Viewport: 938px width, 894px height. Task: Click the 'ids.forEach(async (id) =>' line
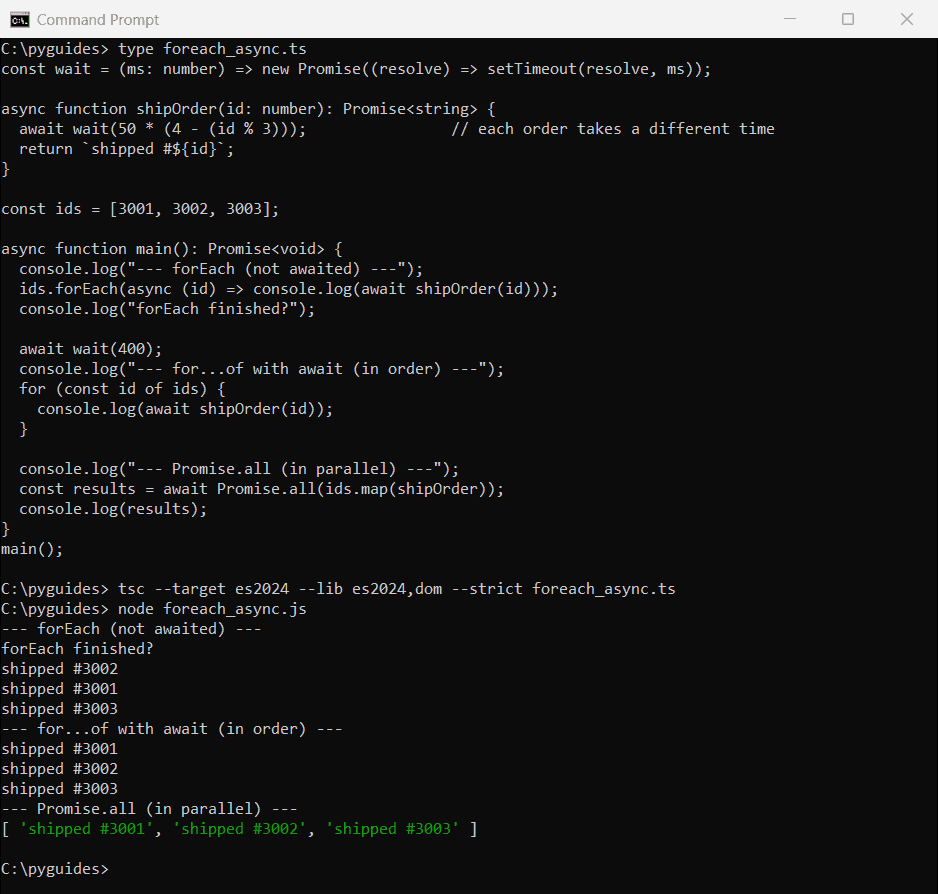pos(288,289)
